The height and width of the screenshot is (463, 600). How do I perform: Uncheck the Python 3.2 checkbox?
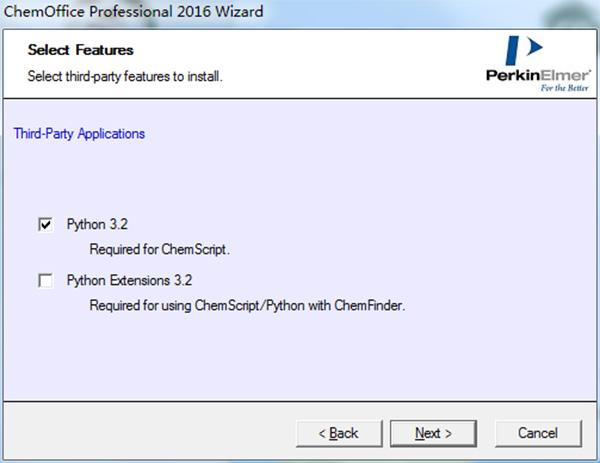coord(46,224)
